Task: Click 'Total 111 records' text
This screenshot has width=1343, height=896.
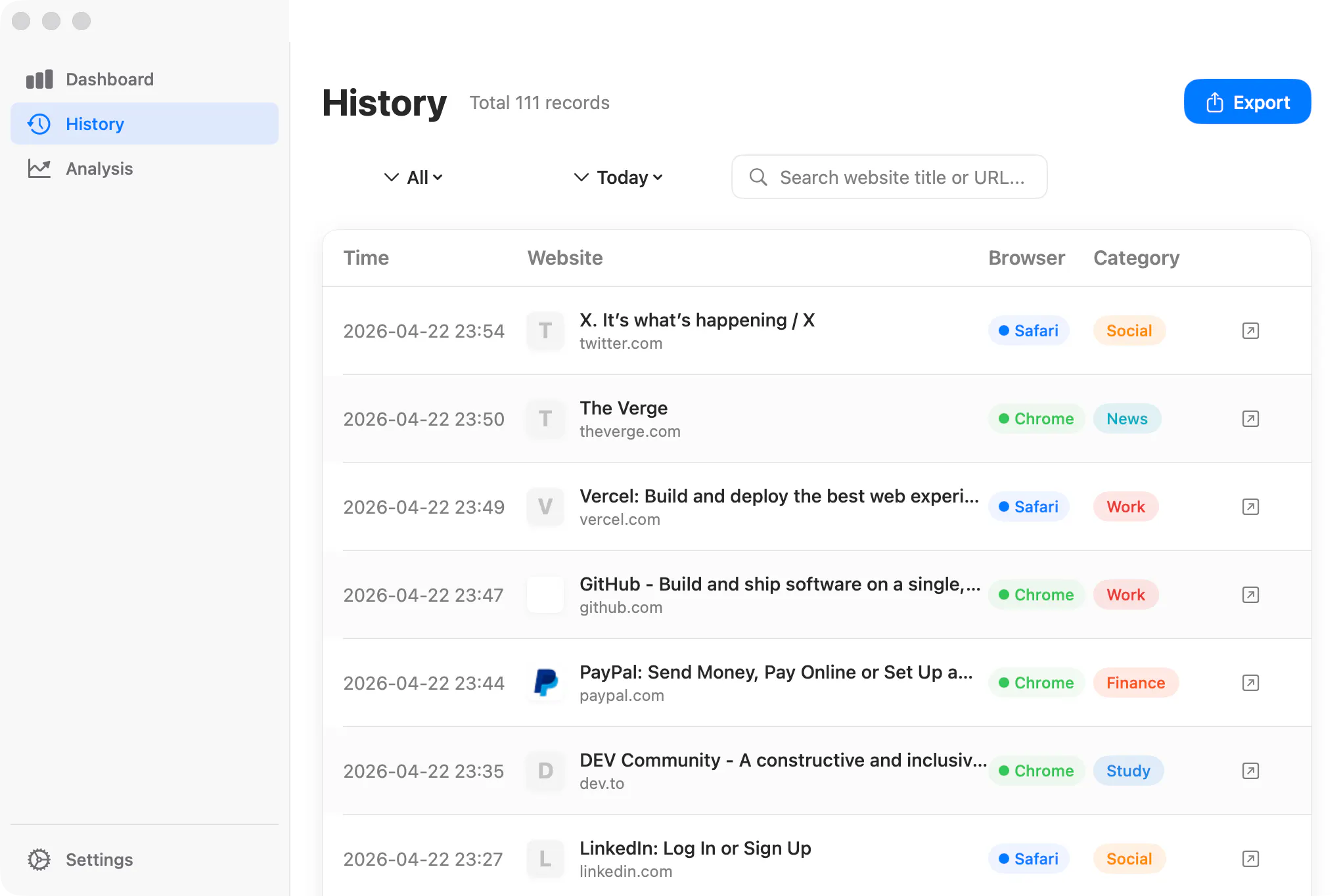Action: click(x=539, y=103)
